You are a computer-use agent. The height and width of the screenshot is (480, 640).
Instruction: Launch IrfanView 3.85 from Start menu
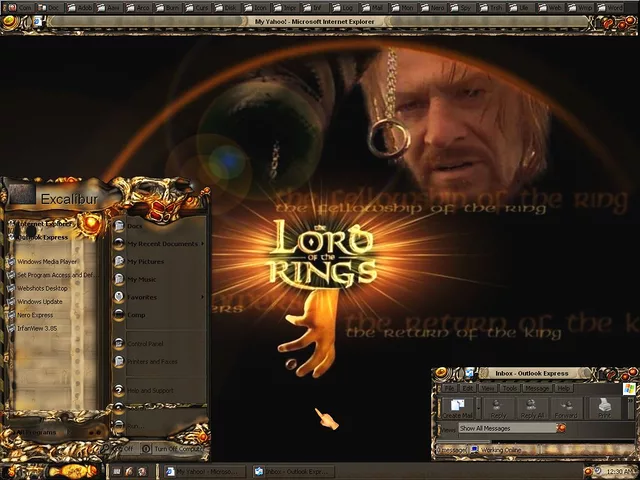(32, 328)
